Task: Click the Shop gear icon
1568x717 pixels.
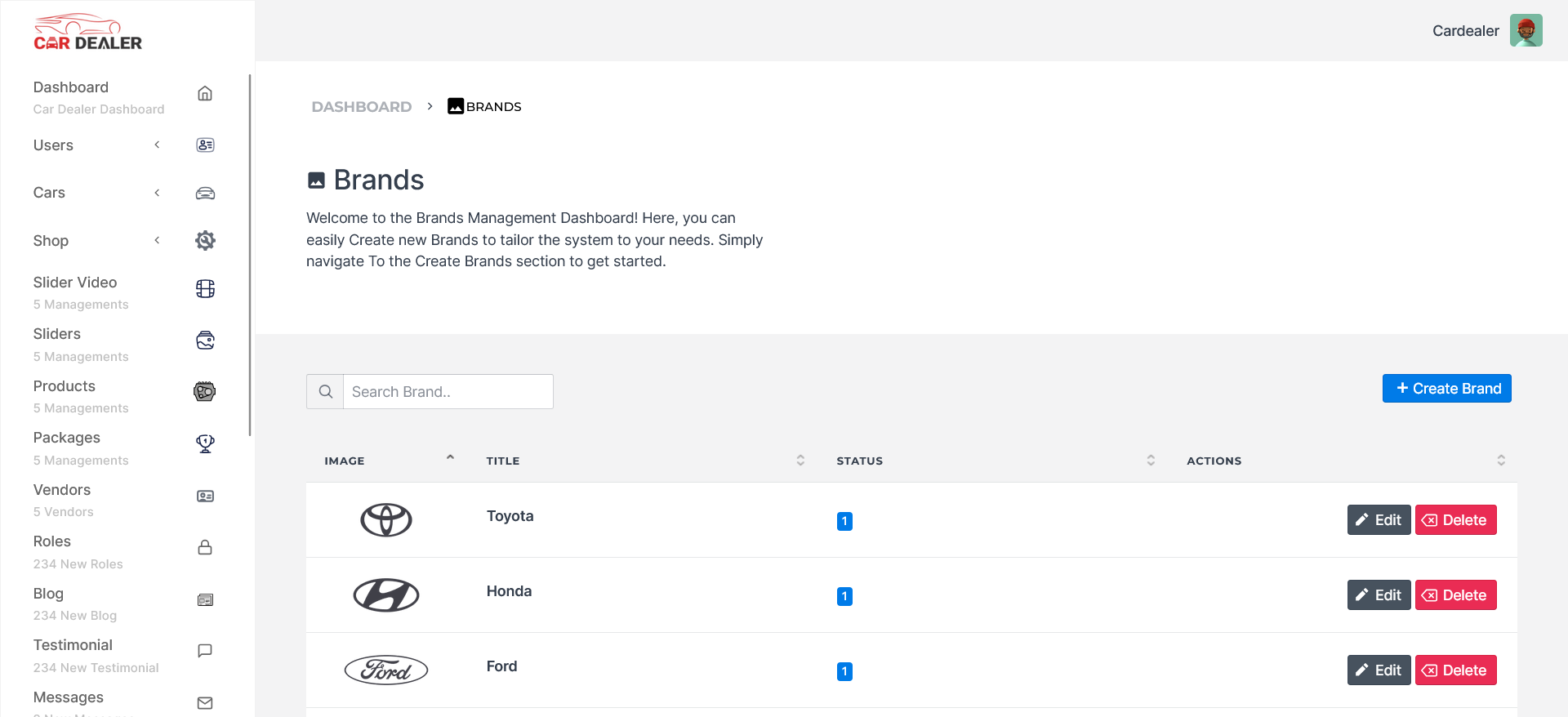Action: [x=205, y=240]
